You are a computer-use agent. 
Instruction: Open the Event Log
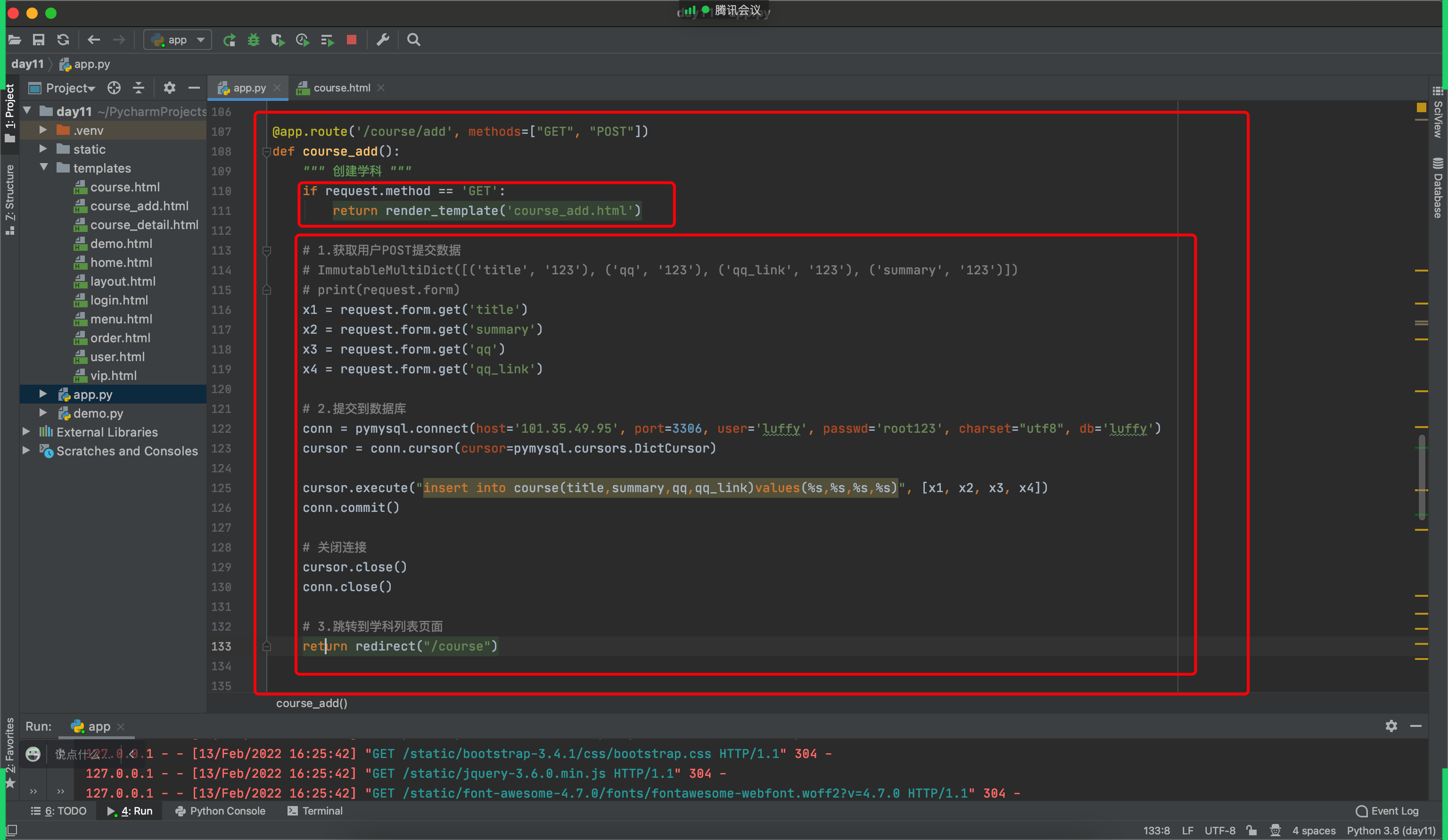[1387, 811]
